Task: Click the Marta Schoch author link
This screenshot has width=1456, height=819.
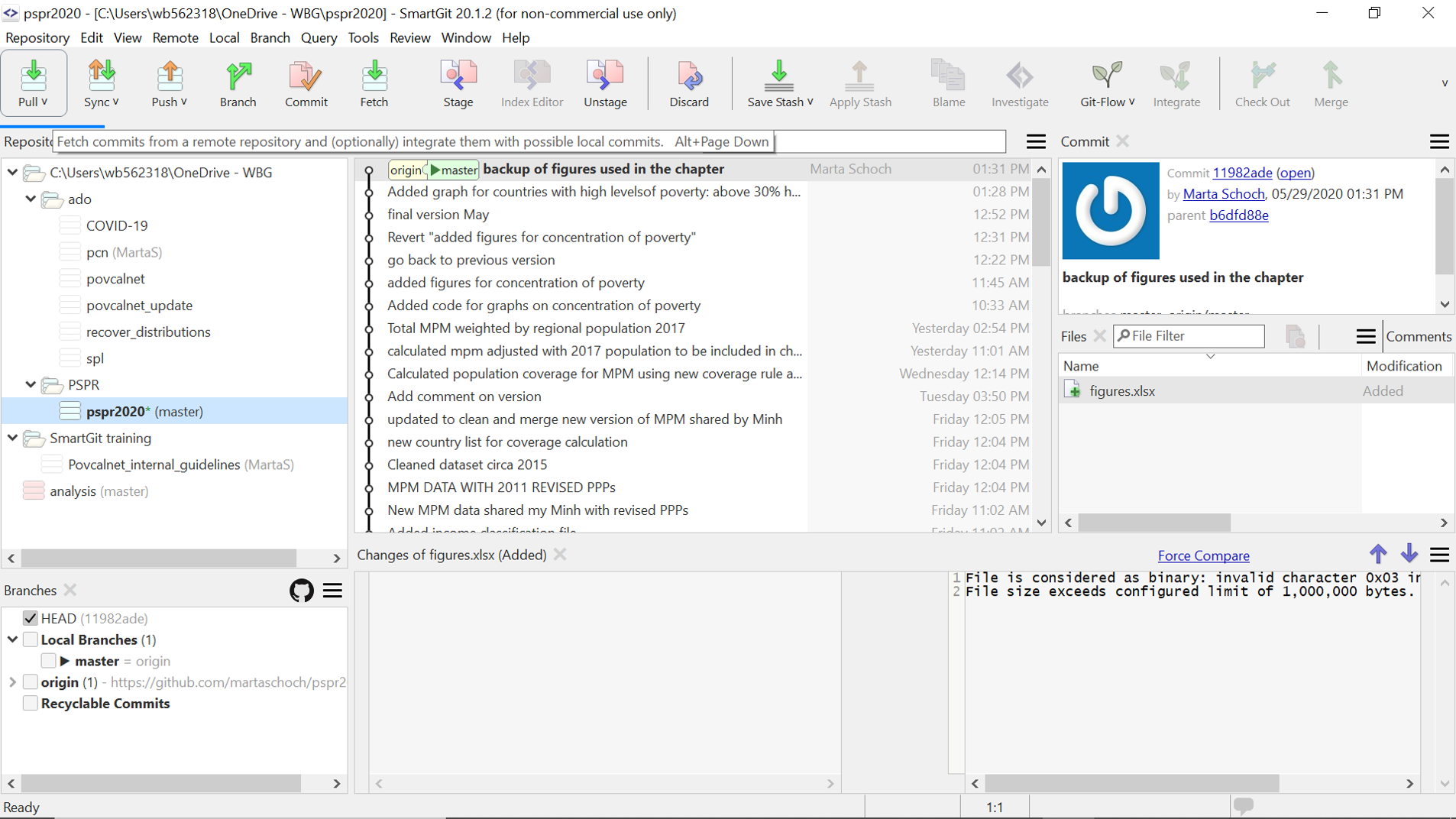Action: (1224, 194)
